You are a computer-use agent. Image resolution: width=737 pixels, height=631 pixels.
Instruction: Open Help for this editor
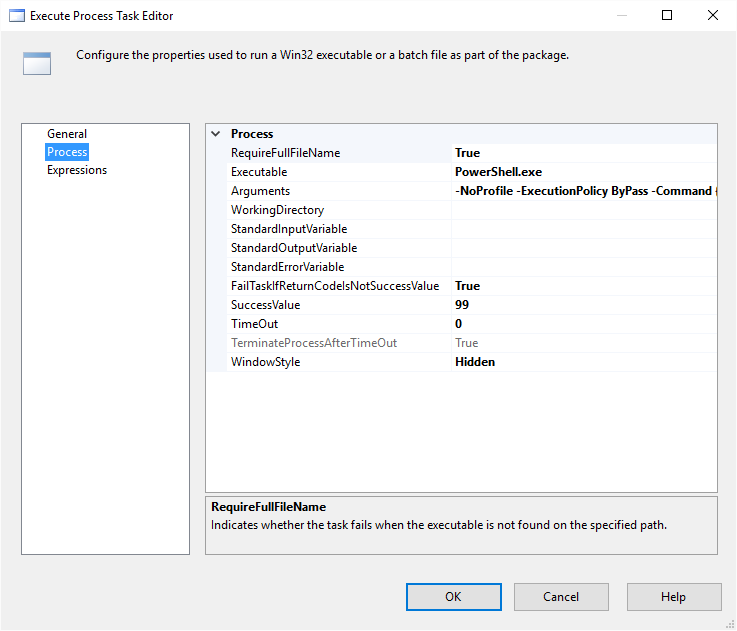674,597
